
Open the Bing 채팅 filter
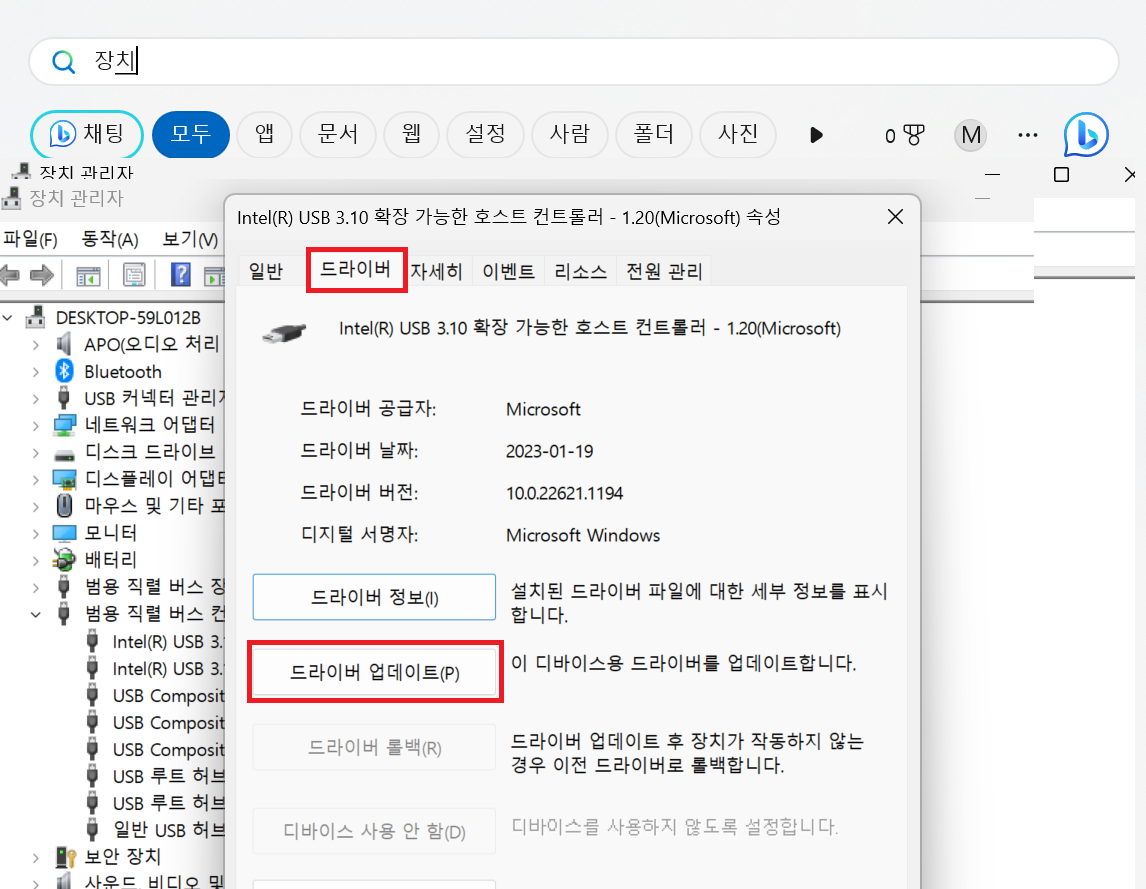point(87,135)
